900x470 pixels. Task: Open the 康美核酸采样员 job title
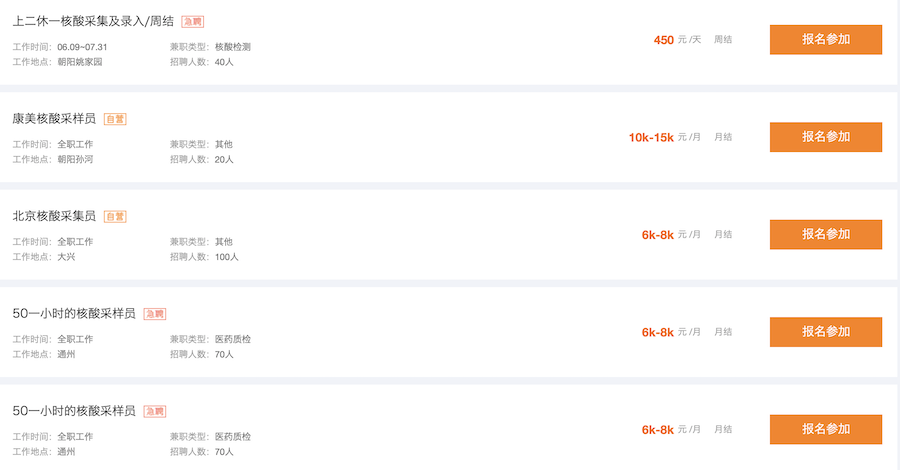(54, 119)
